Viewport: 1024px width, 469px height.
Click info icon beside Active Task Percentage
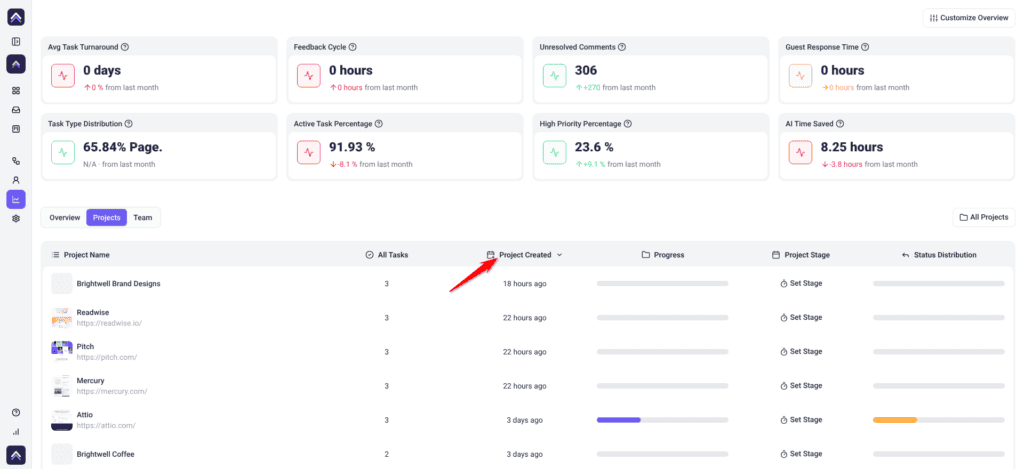[x=379, y=123]
